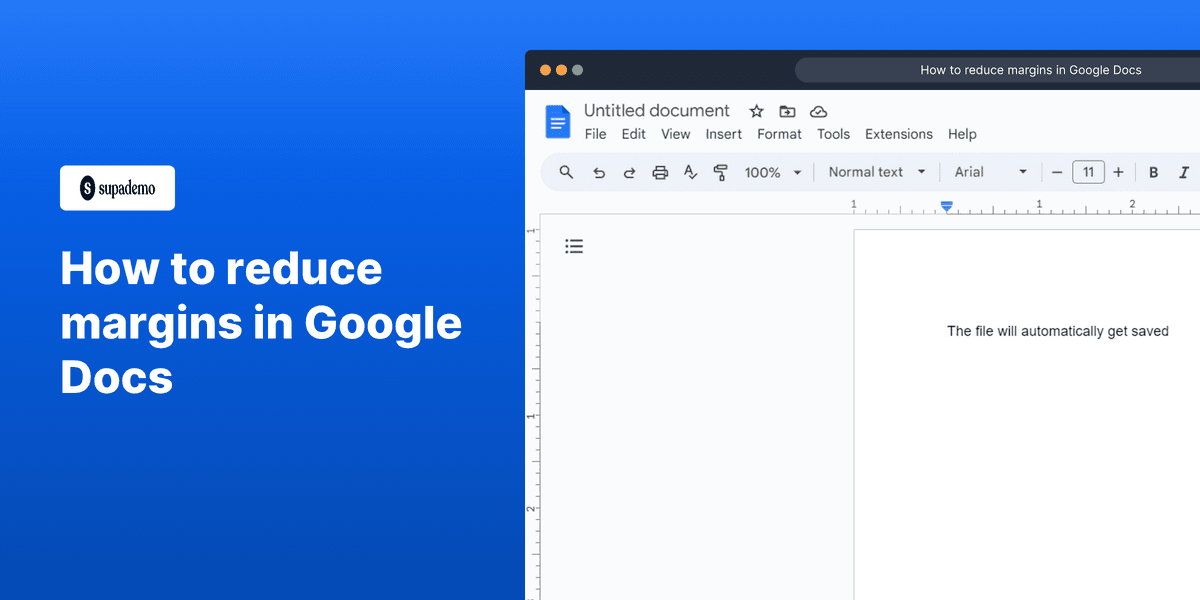
Task: Open the Arial font dropdown
Action: 989,172
